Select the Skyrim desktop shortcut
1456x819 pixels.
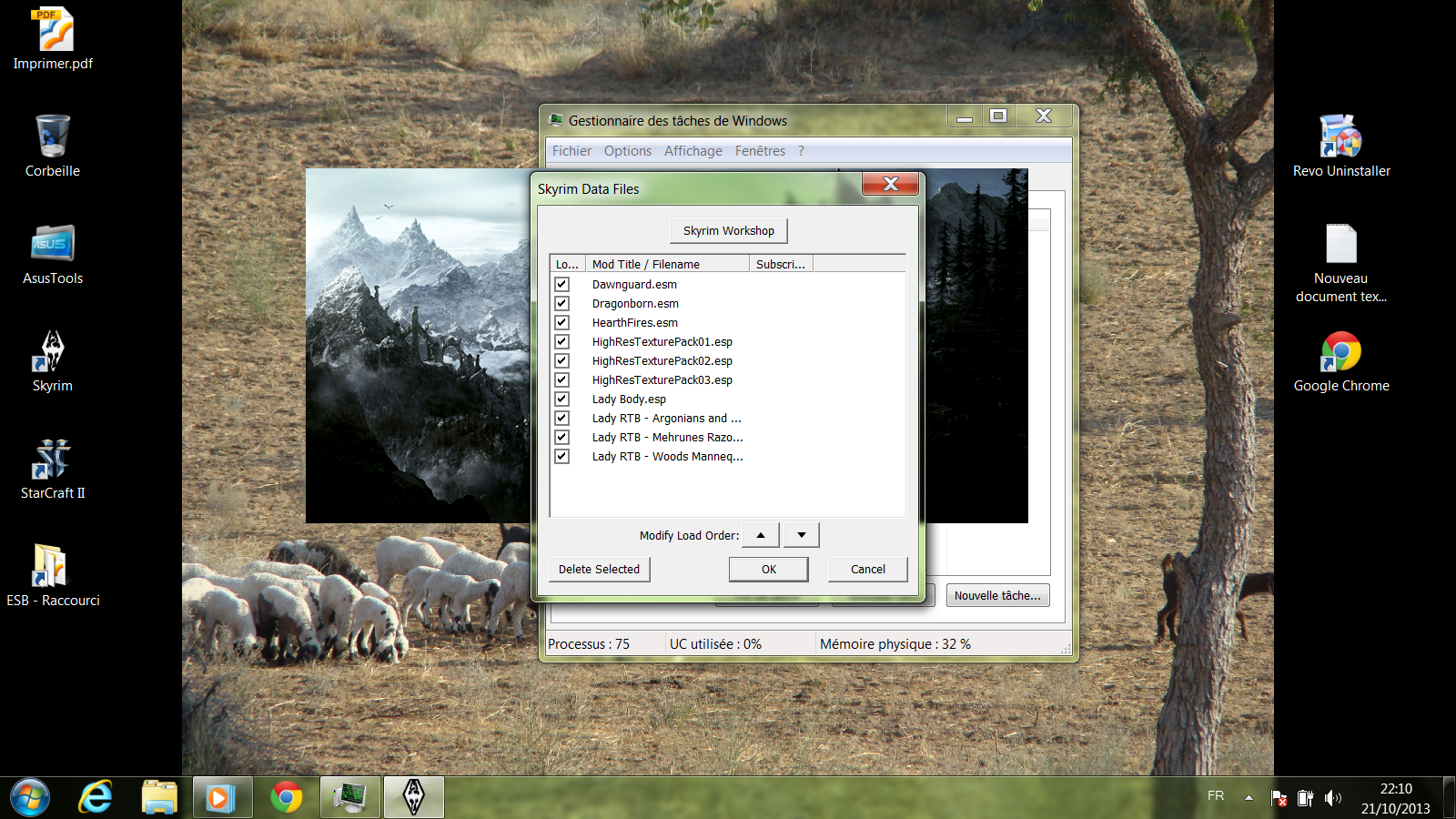point(53,360)
